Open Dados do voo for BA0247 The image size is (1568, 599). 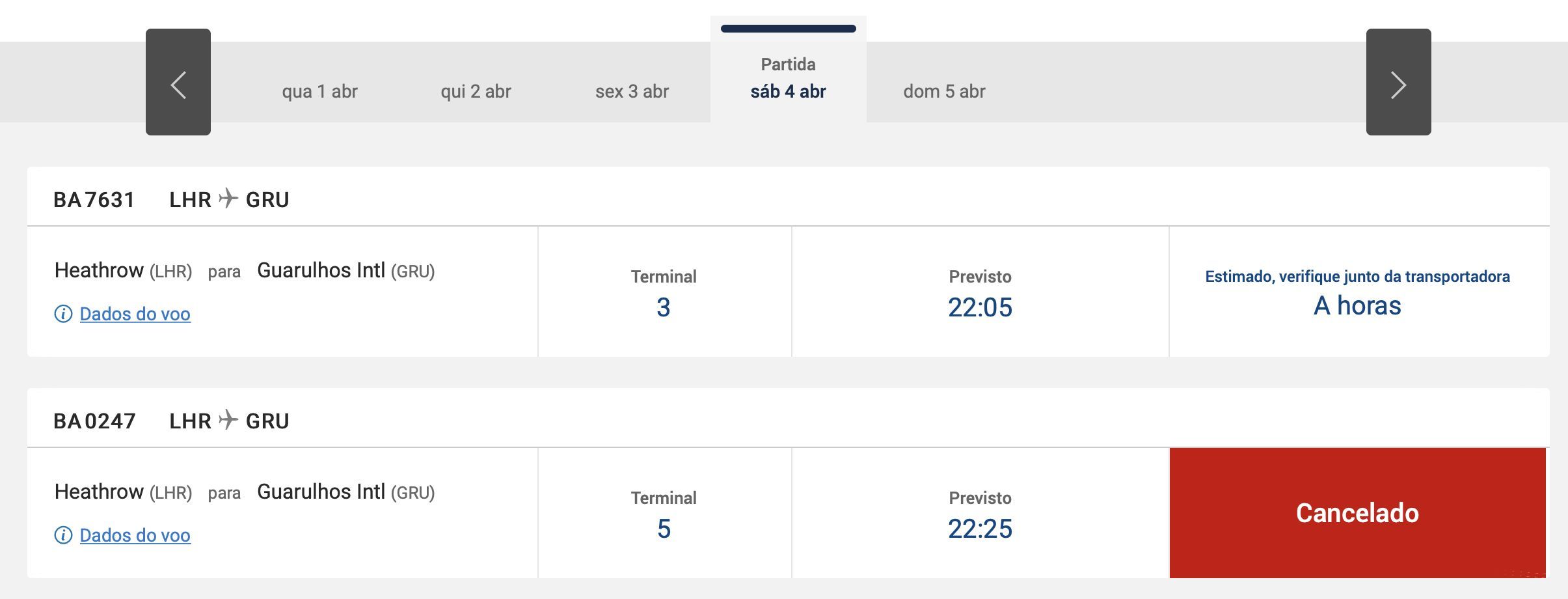pyautogui.click(x=135, y=535)
